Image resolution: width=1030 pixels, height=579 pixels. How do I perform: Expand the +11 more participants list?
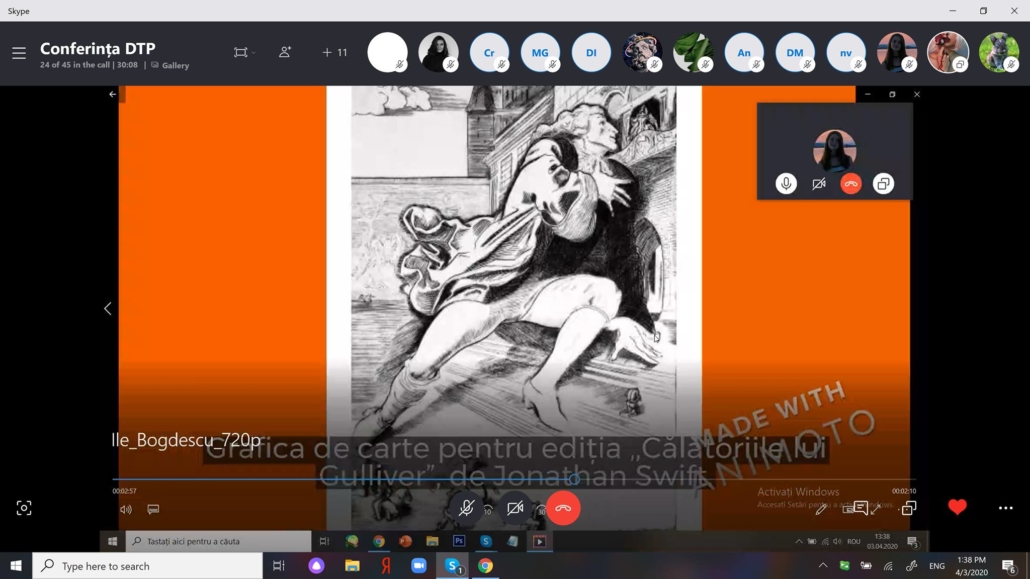pyautogui.click(x=335, y=52)
